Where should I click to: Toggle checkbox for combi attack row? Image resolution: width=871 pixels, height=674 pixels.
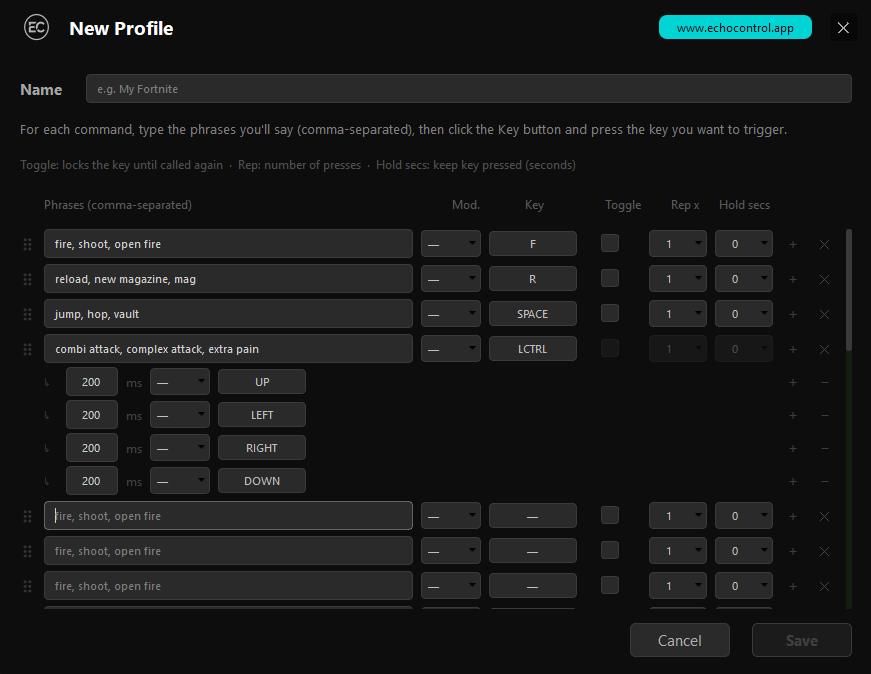coord(610,348)
